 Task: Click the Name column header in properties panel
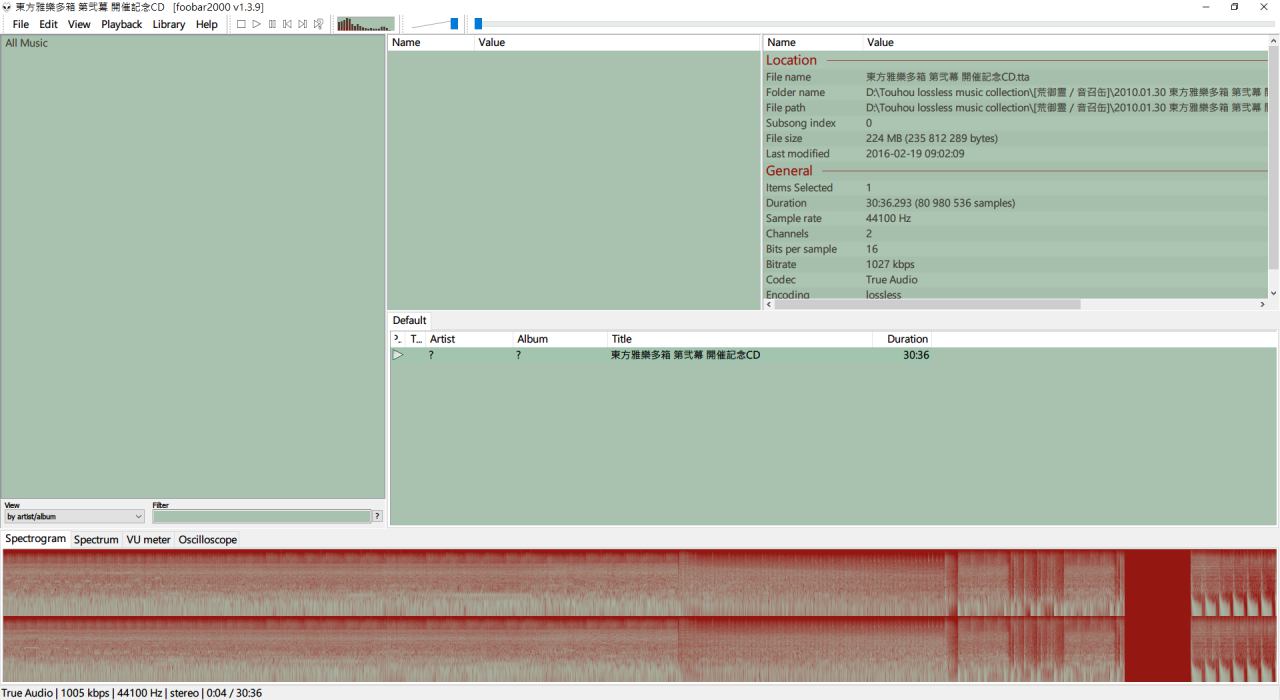point(813,43)
